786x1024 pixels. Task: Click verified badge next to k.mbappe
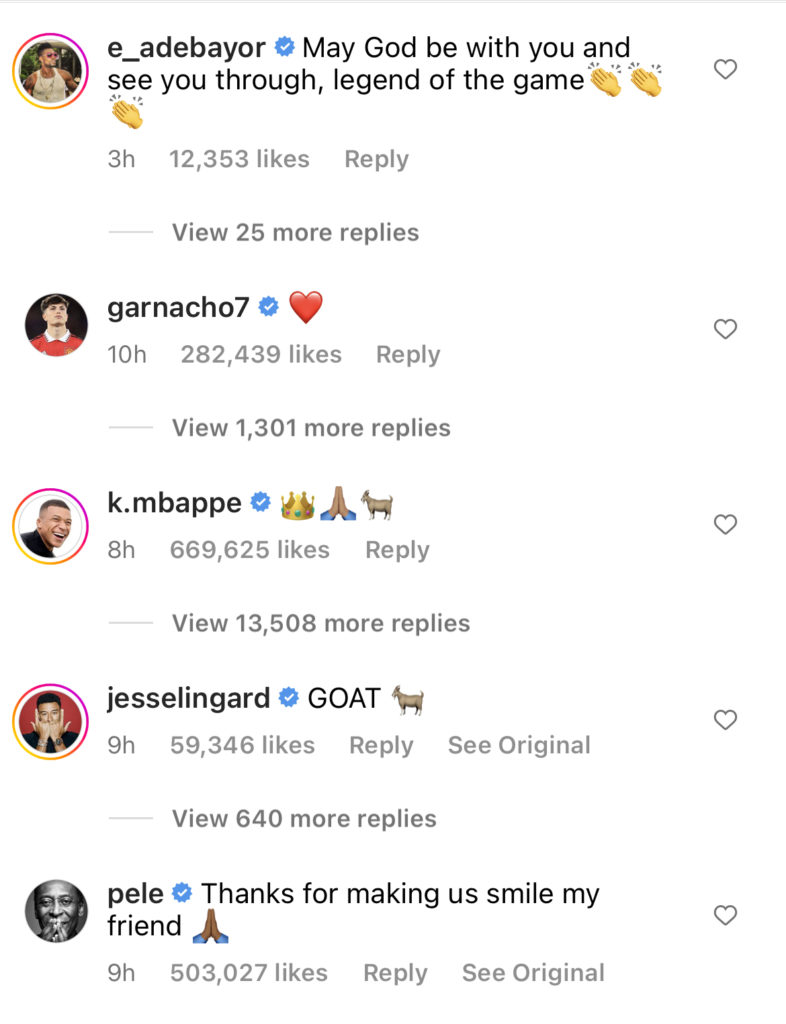click(260, 502)
